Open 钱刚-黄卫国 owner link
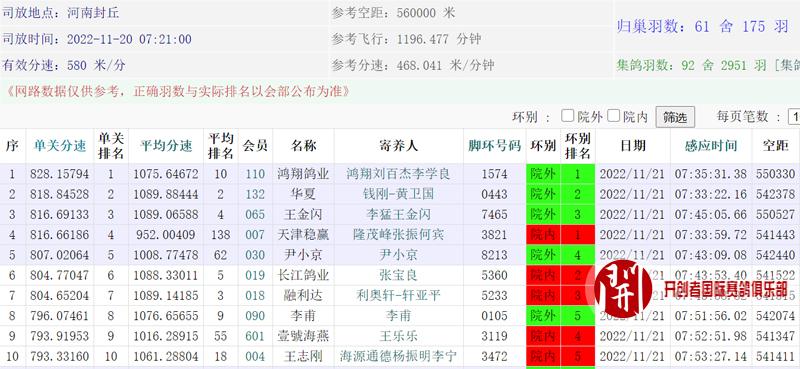 coord(398,194)
